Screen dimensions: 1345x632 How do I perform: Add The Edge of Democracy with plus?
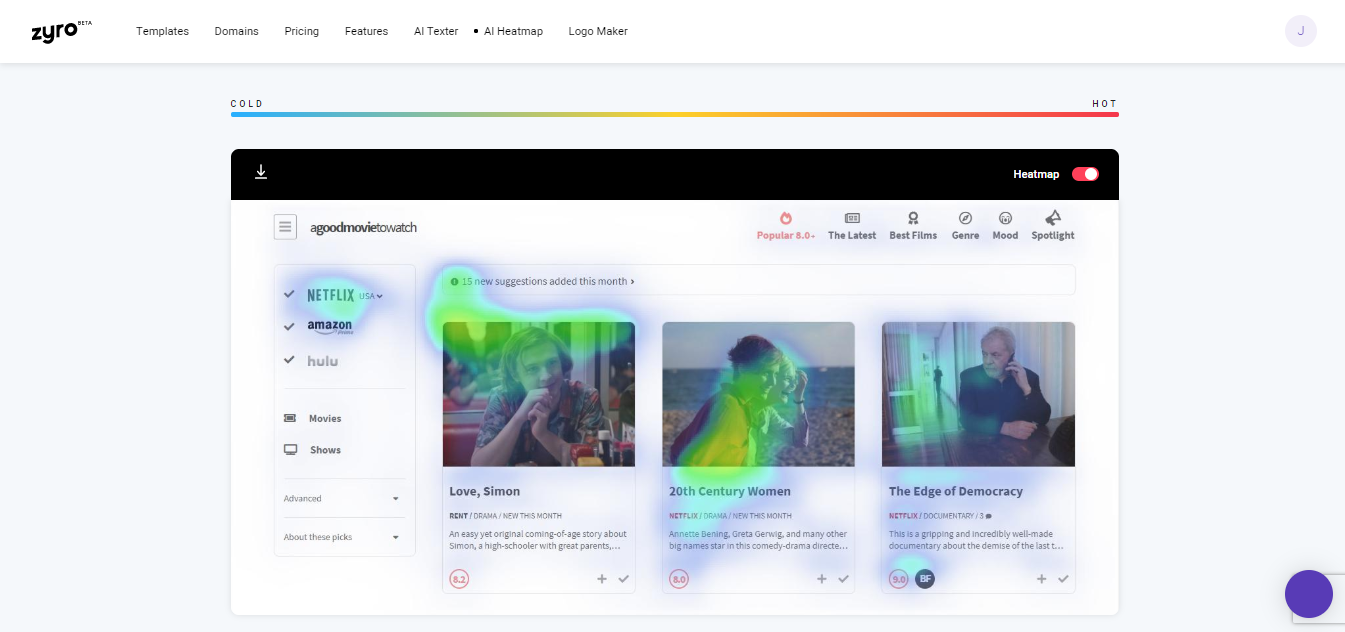1041,579
